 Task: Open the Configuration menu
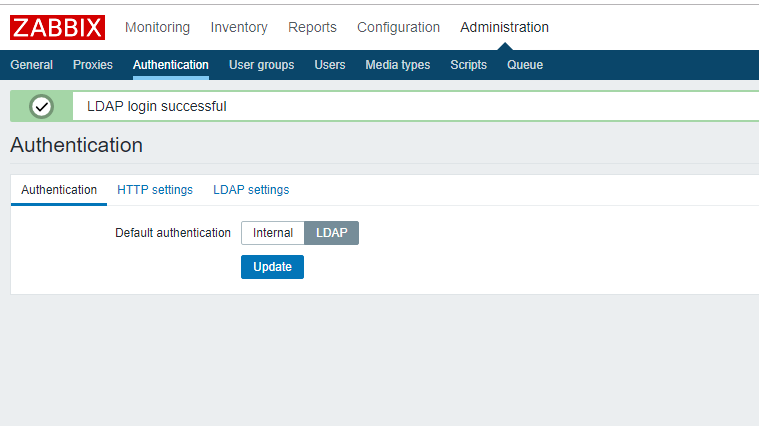(398, 27)
